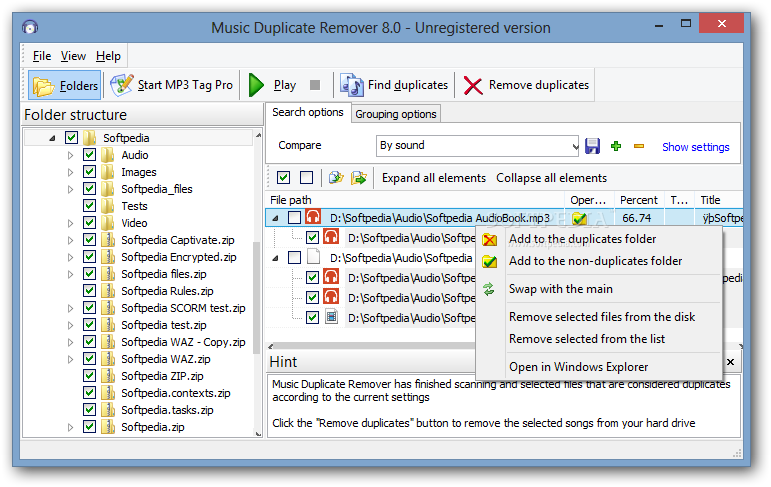Click Find duplicates in the toolbar
This screenshot has width=771, height=487.
pos(394,85)
